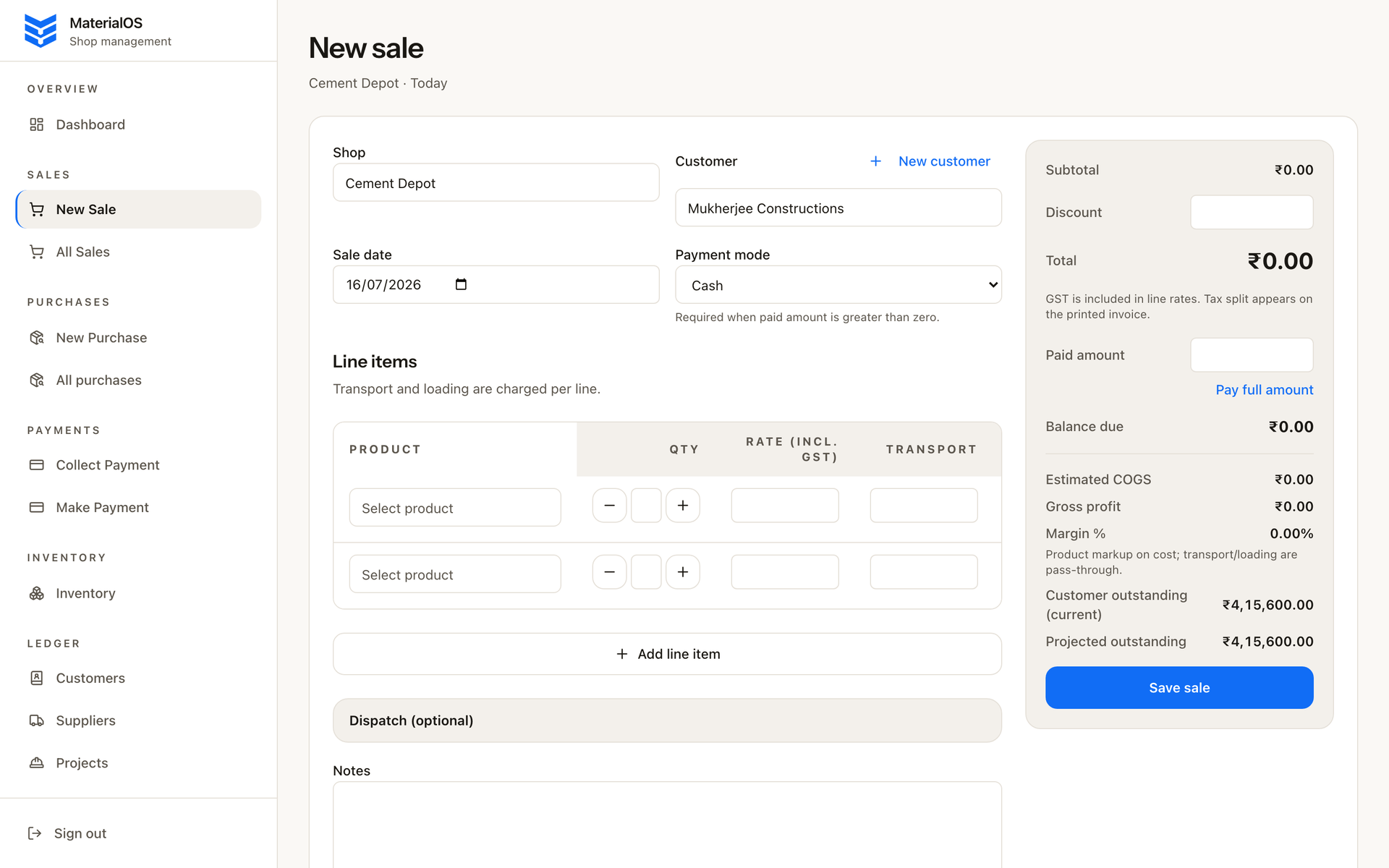This screenshot has width=1389, height=868.
Task: Open first line Select product dropdown
Action: pyautogui.click(x=455, y=508)
